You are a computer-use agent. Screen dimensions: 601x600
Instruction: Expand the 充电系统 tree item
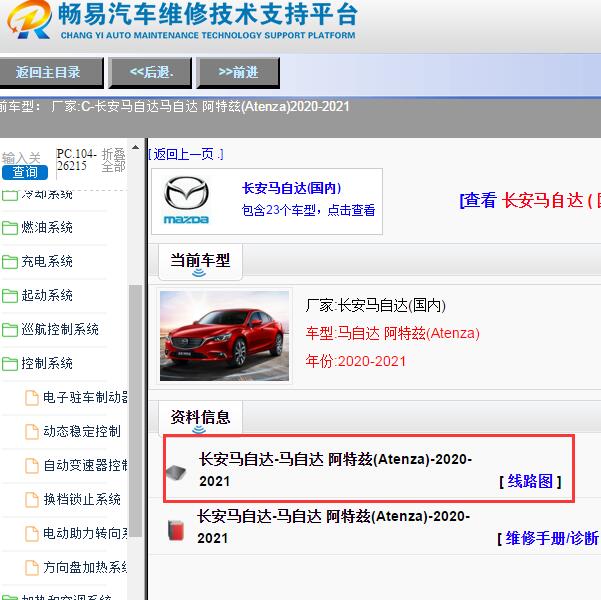47,261
